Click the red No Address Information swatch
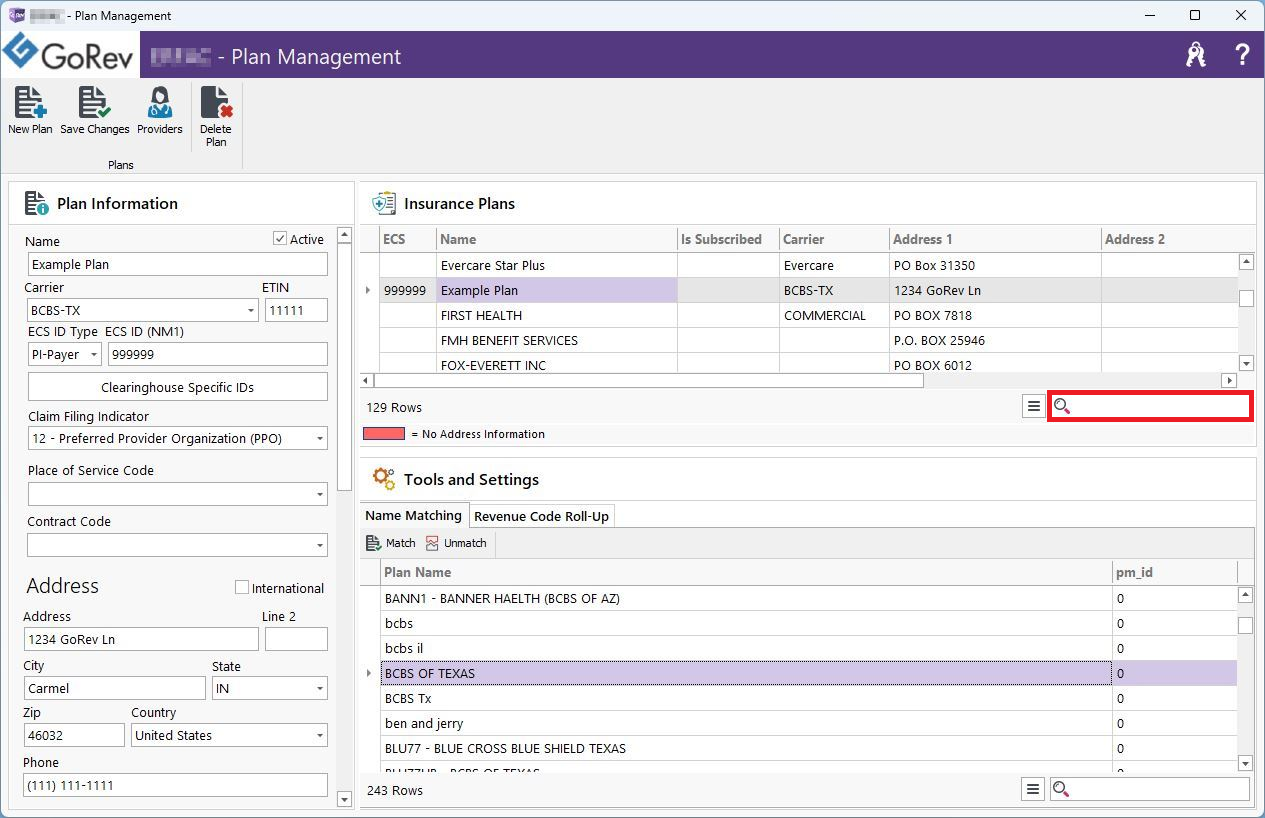The width and height of the screenshot is (1265, 818). [384, 434]
